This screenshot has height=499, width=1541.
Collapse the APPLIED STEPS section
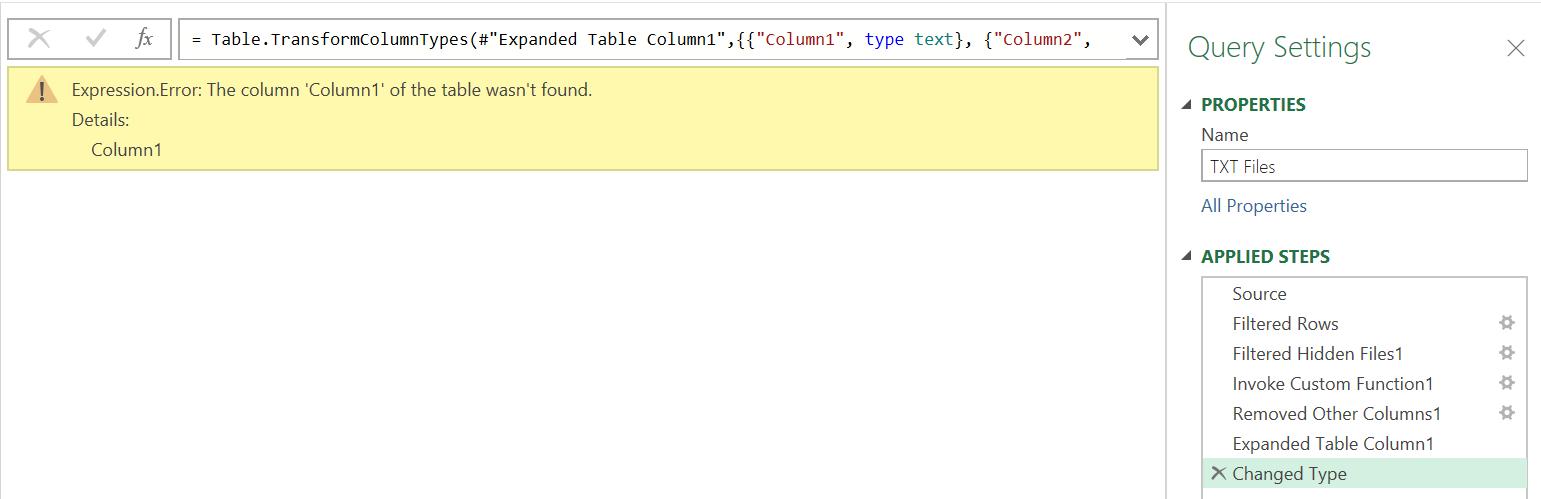click(x=1187, y=257)
